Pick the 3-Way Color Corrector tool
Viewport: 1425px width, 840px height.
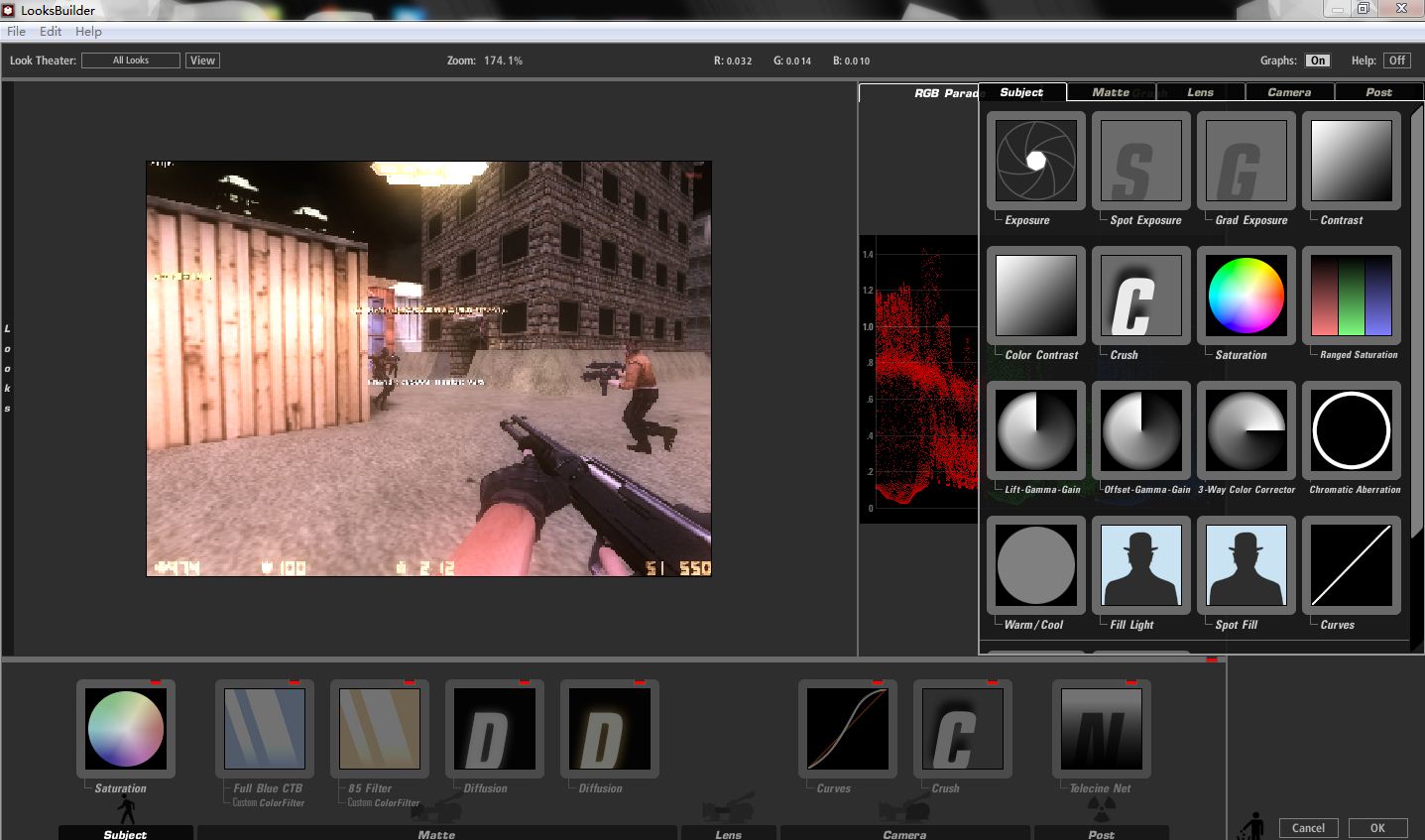pos(1246,430)
